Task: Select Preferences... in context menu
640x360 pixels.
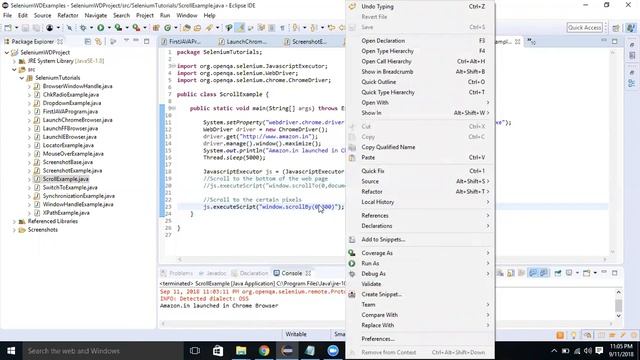Action: (420, 339)
